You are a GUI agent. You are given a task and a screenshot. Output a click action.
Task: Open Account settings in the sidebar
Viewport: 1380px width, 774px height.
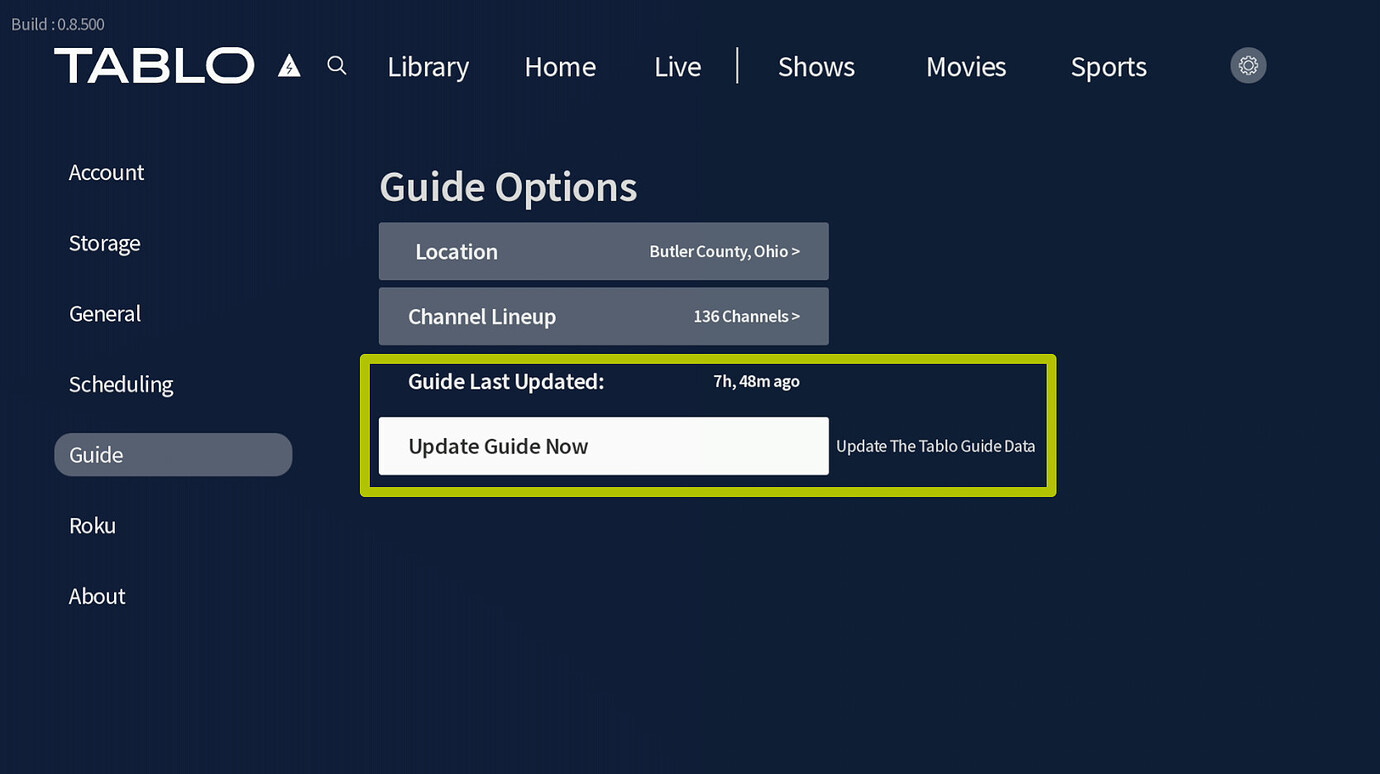(x=106, y=172)
